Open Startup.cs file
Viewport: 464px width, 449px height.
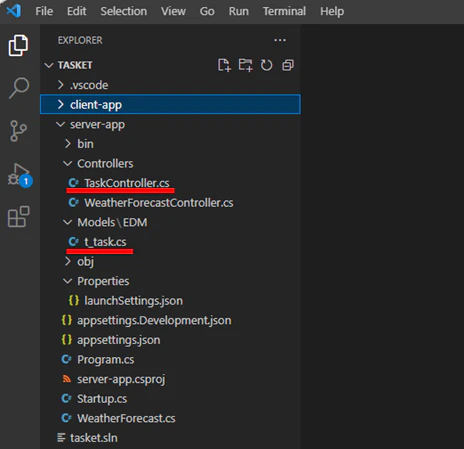point(102,399)
